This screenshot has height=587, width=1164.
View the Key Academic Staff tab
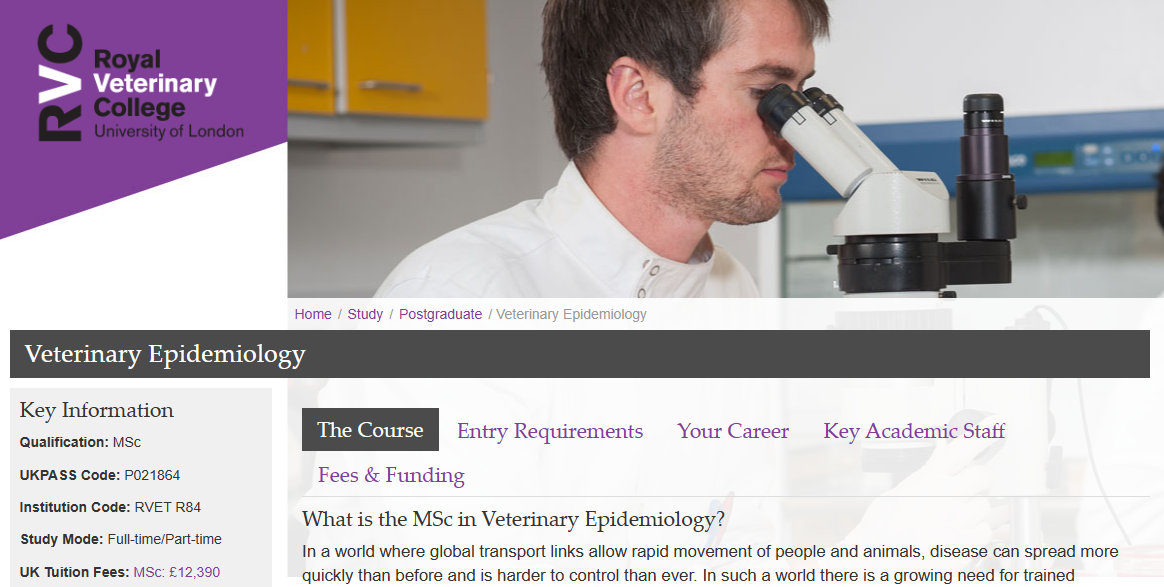[914, 431]
